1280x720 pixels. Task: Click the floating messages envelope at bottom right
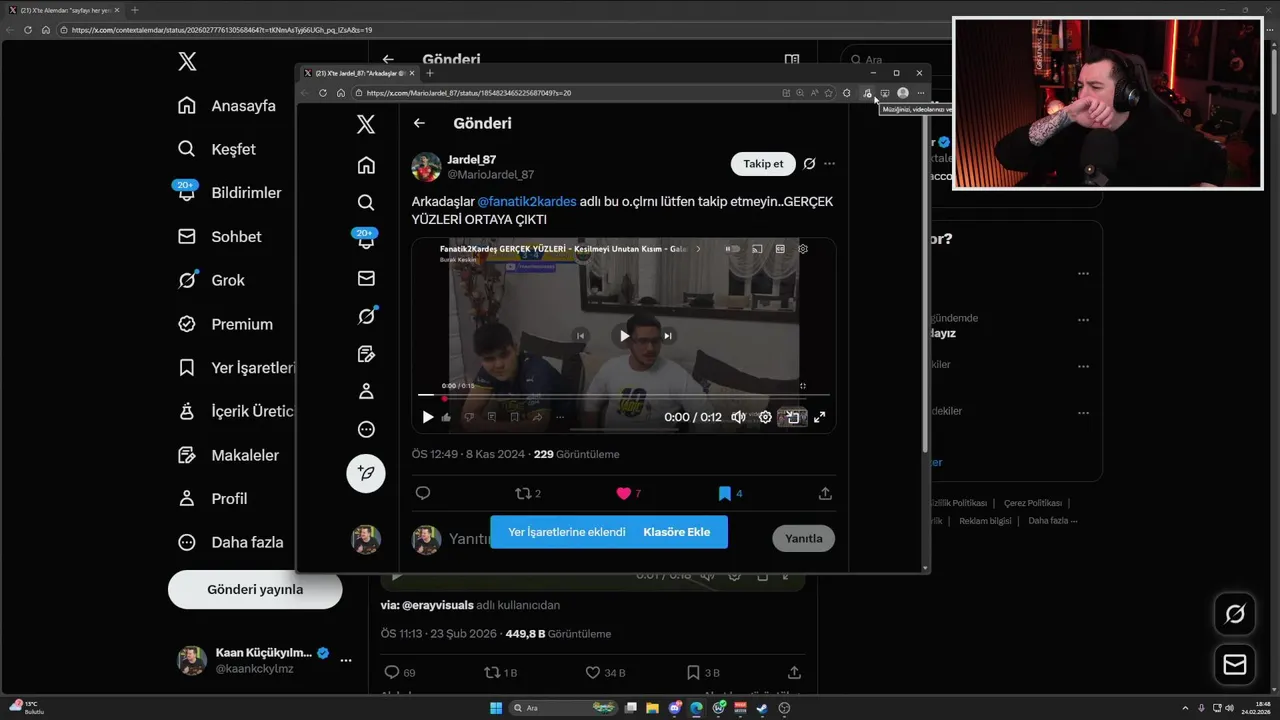(1234, 664)
